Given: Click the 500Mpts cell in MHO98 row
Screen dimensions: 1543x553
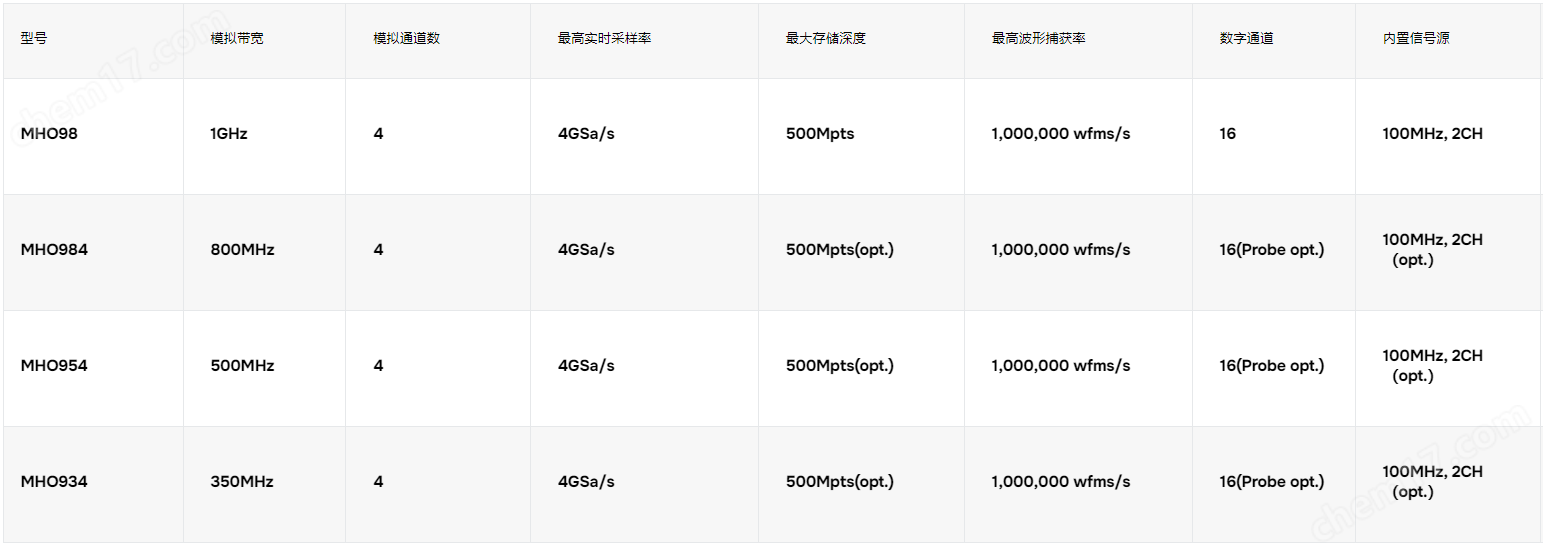Looking at the screenshot, I should [x=820, y=134].
